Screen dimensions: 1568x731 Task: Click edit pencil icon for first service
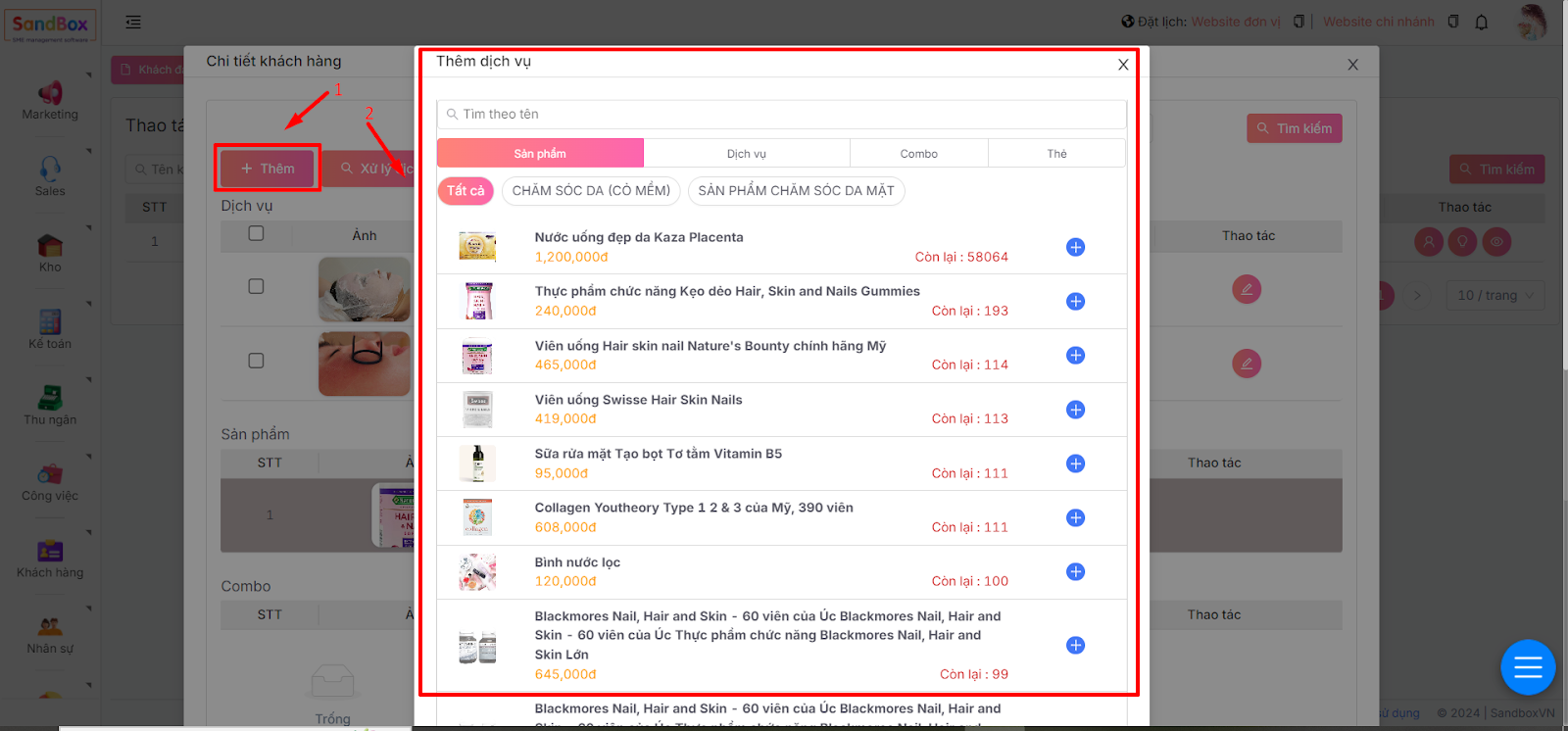click(x=1246, y=289)
